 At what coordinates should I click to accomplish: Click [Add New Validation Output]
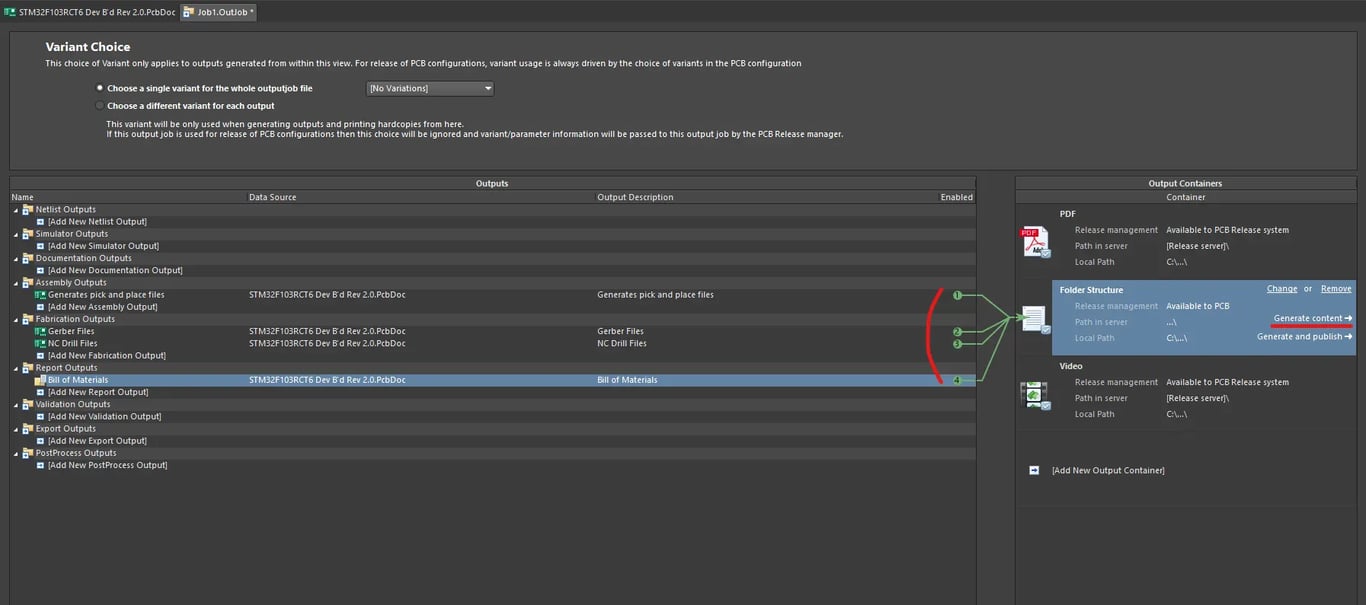coord(104,417)
